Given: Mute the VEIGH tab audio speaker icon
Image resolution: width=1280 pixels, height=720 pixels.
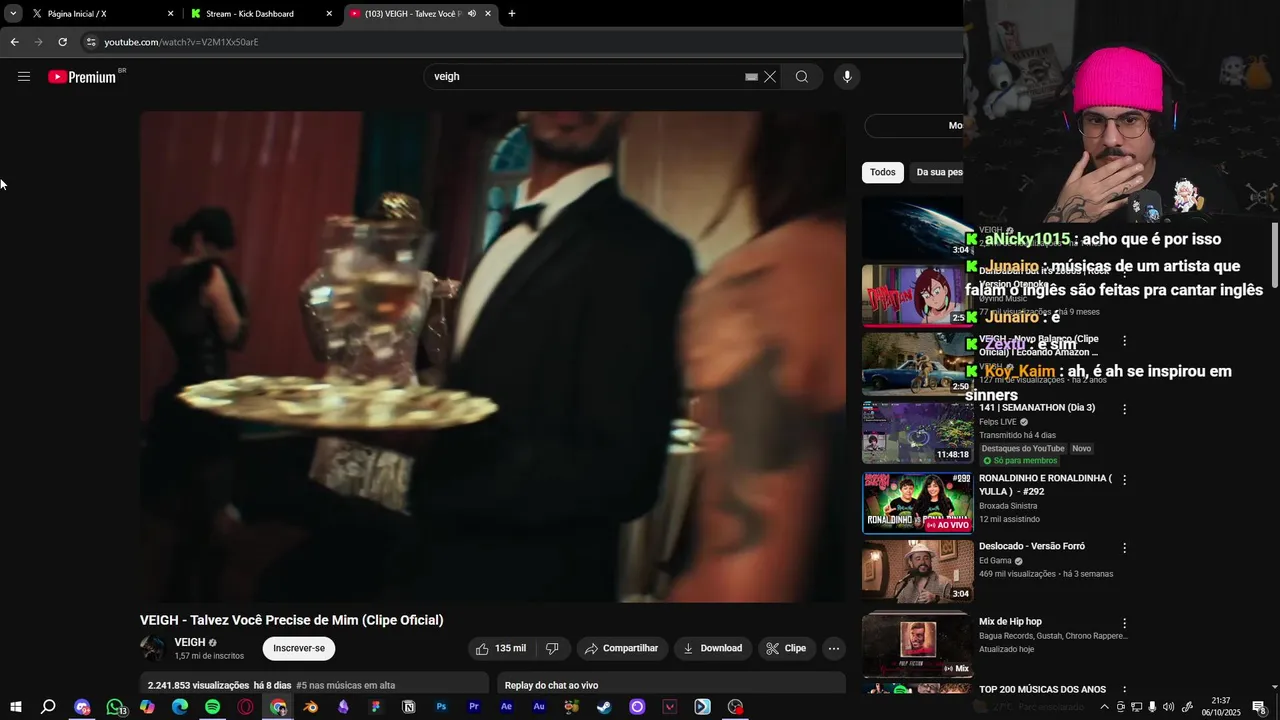Looking at the screenshot, I should click(x=472, y=14).
